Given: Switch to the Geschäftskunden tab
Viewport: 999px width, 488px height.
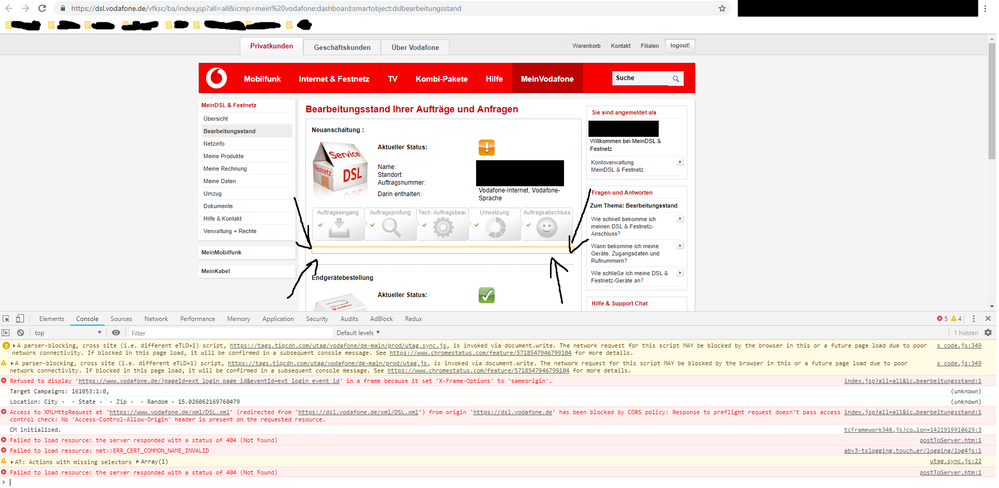Looking at the screenshot, I should pyautogui.click(x=341, y=47).
